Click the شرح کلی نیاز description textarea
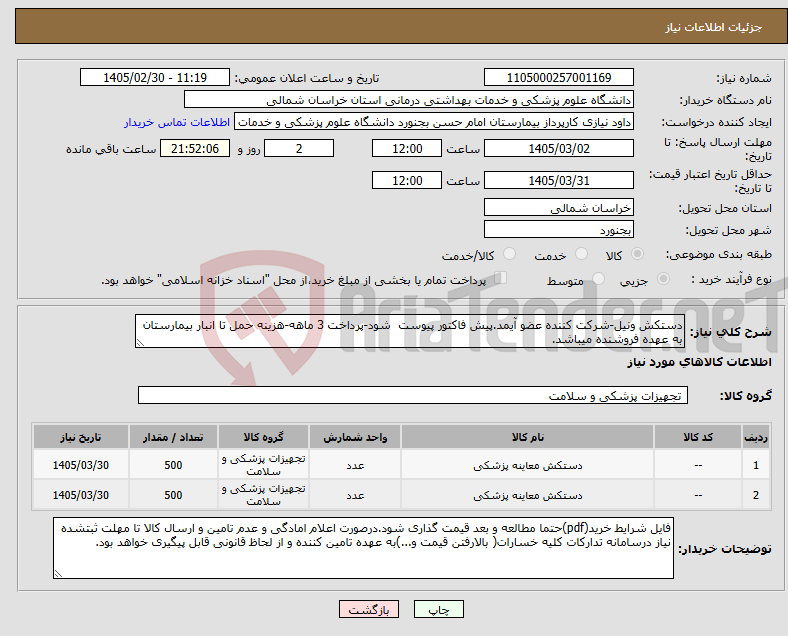 click(x=410, y=331)
